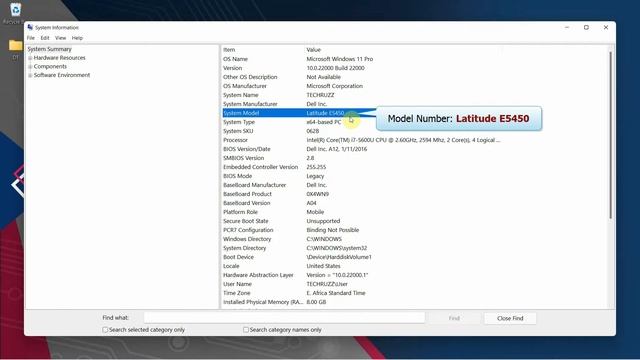This screenshot has height=360, width=640.
Task: Open the Edit menu
Action: click(x=45, y=38)
